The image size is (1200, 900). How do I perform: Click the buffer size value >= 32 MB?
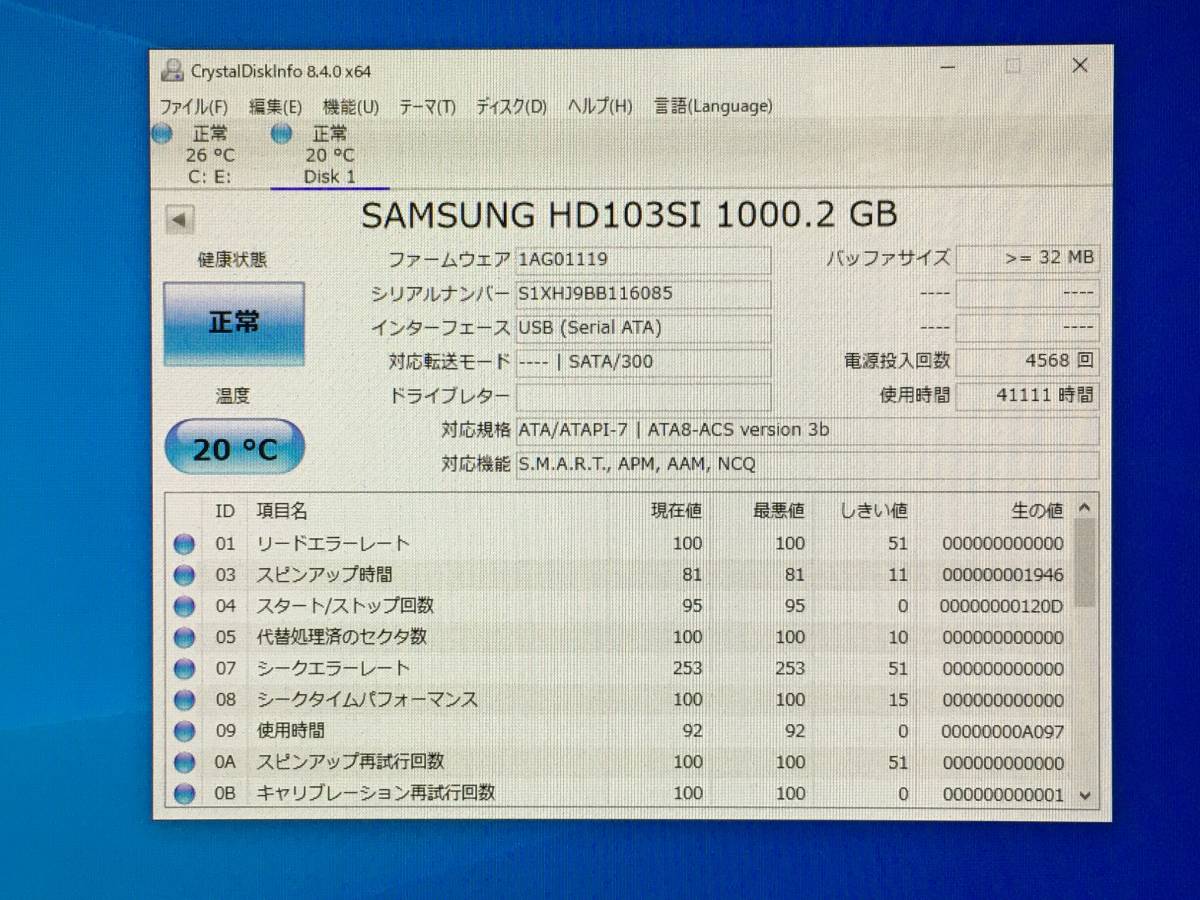pos(1028,258)
